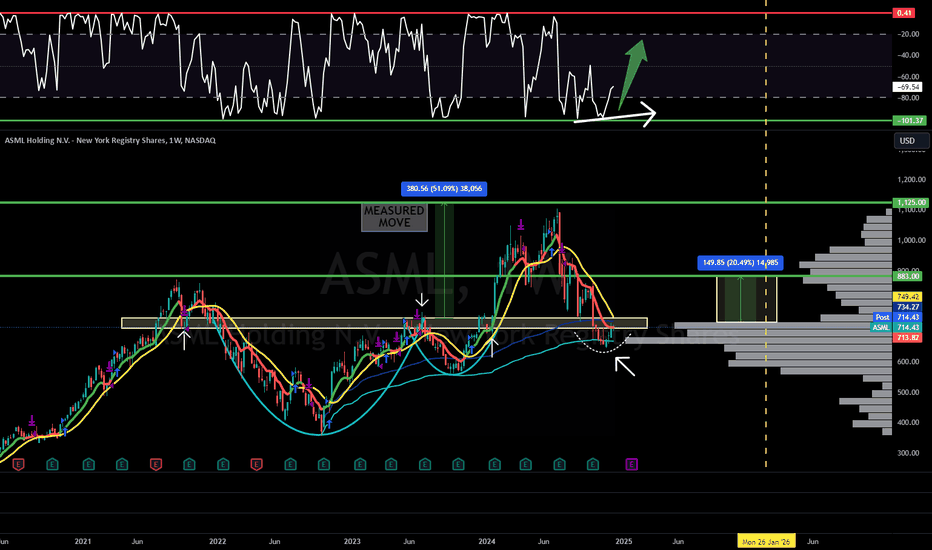Image resolution: width=932 pixels, height=550 pixels.
Task: Open the earnings marker for October 2024
Action: [x=593, y=464]
